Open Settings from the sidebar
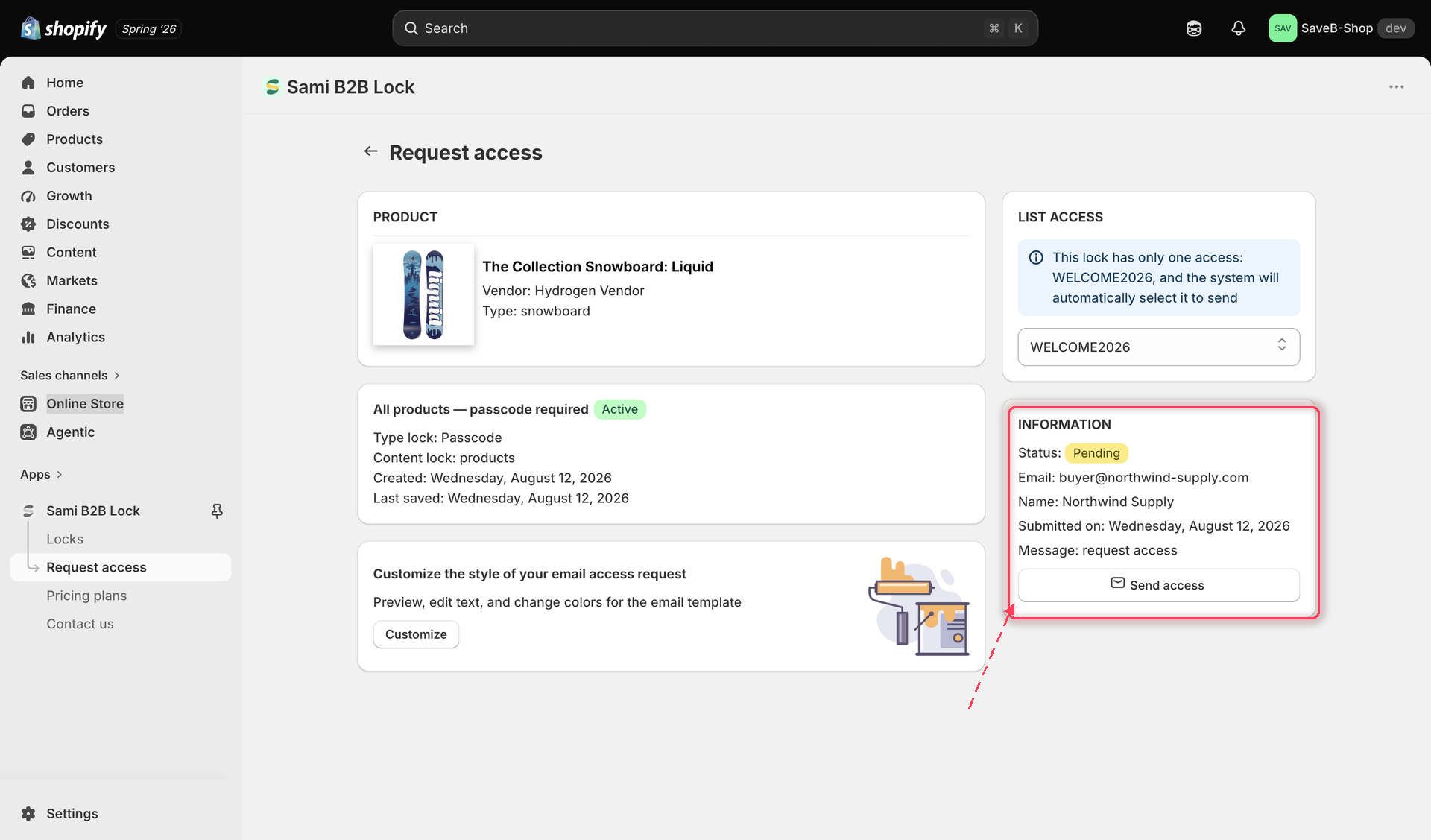1431x840 pixels. [x=72, y=814]
